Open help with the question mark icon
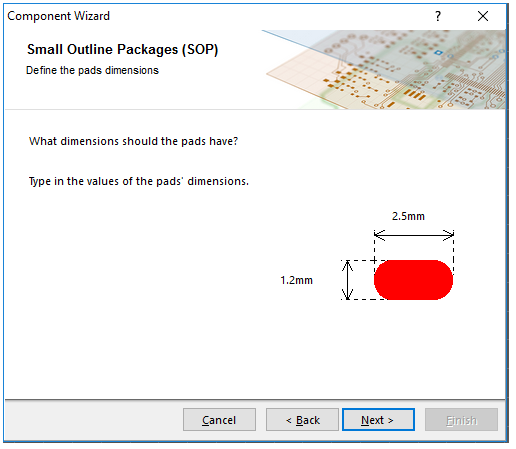Image resolution: width=516 pixels, height=449 pixels. pos(438,16)
